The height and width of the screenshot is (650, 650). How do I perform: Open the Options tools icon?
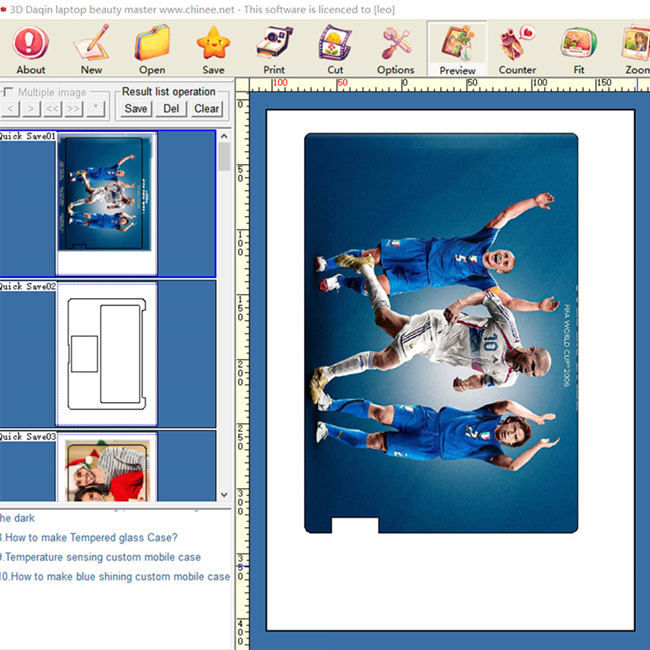pos(395,49)
